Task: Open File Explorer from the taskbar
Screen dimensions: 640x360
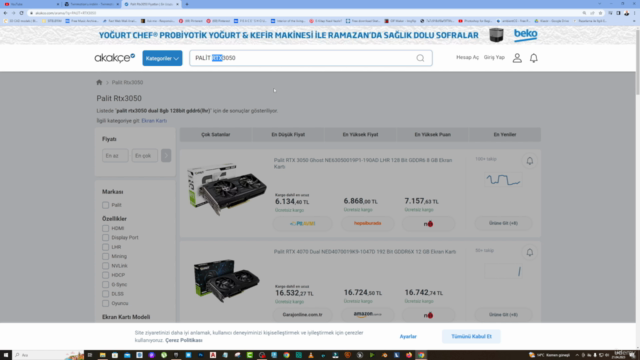Action: click(x=102, y=355)
